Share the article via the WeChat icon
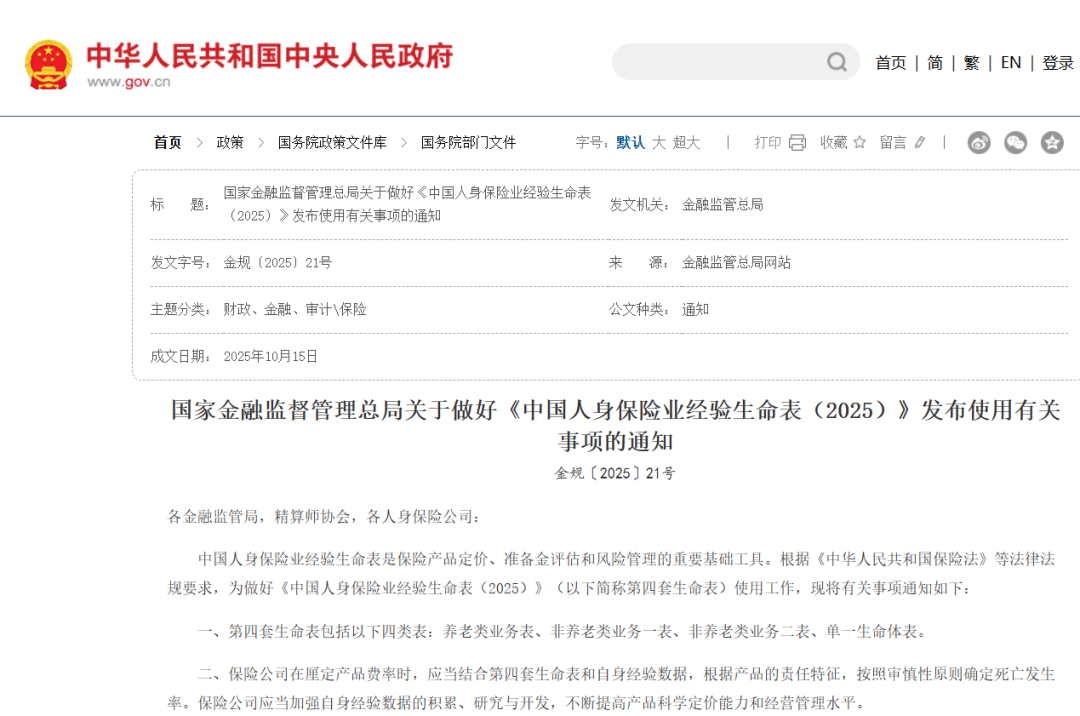 coord(1015,142)
